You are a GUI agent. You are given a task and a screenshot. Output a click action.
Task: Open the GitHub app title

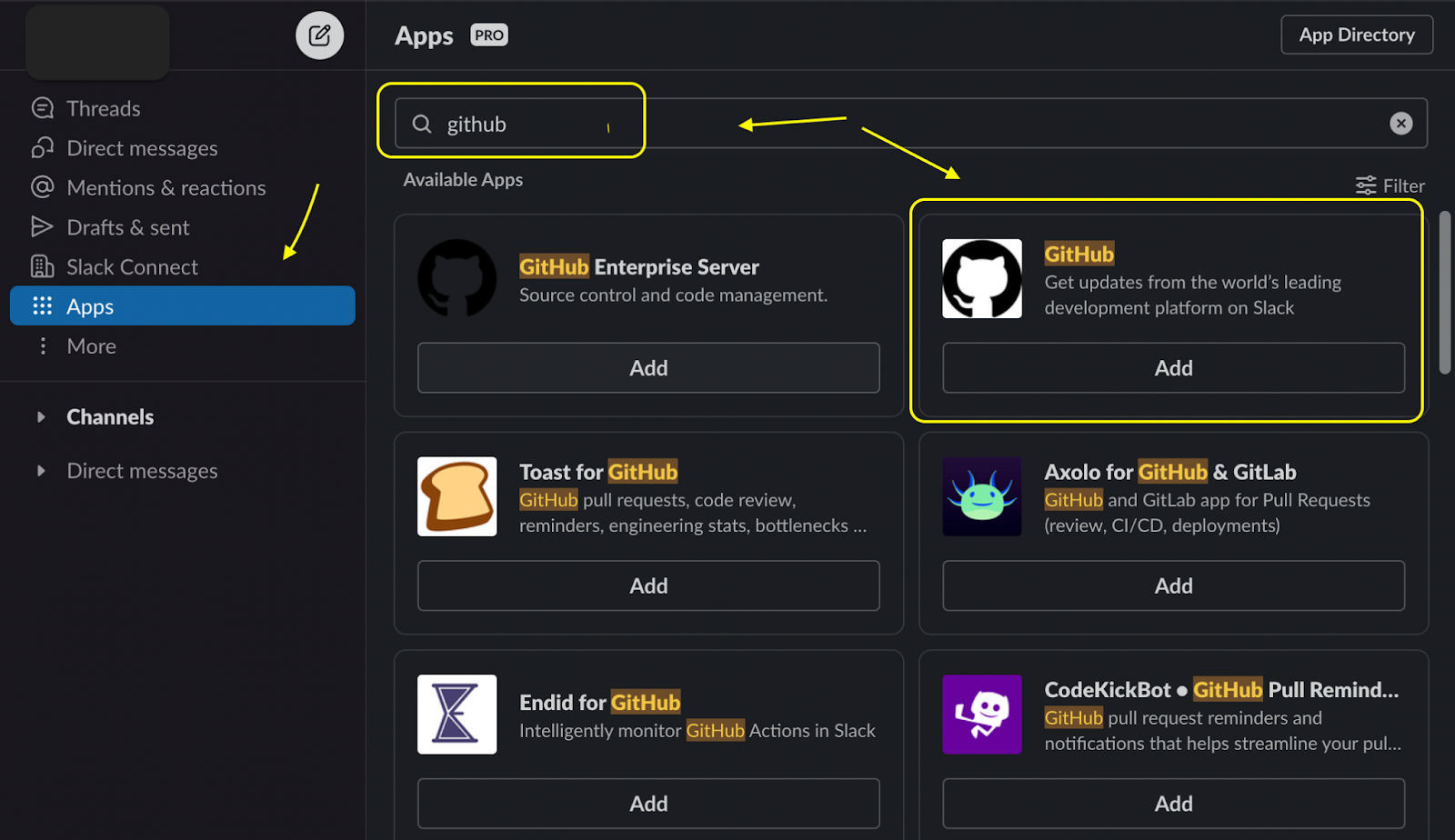pos(1079,254)
